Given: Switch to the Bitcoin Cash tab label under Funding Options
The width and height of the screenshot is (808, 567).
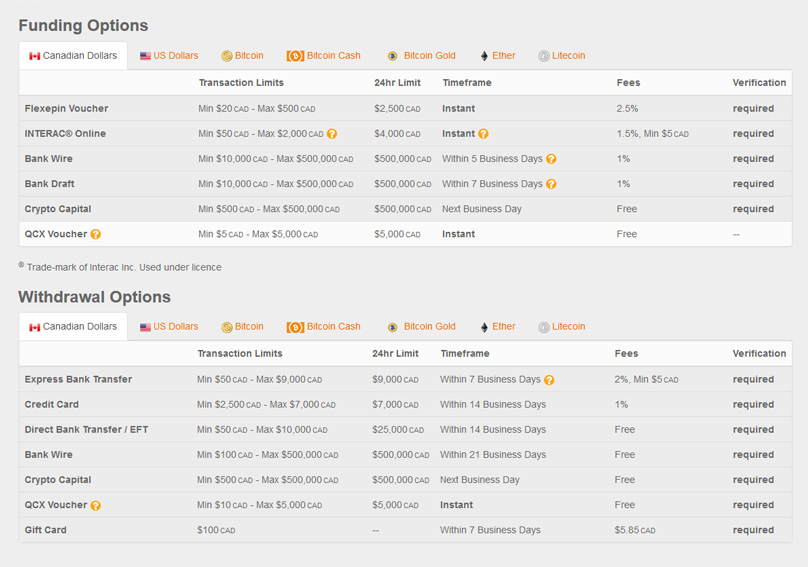Looking at the screenshot, I should 333,56.
